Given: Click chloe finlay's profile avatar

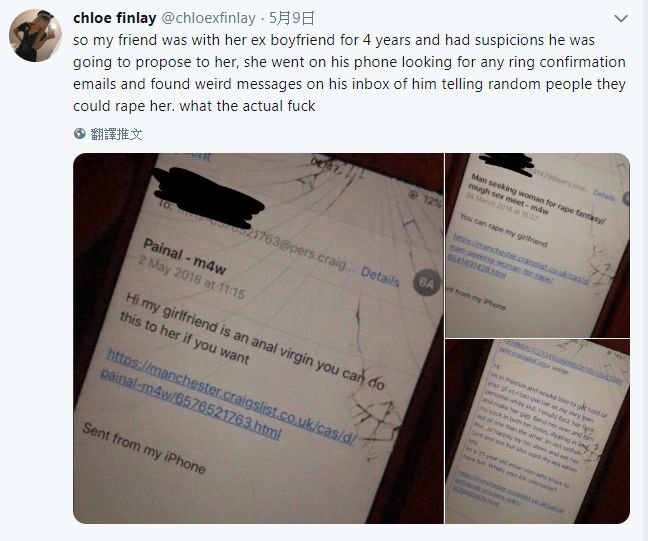Looking at the screenshot, I should click(35, 36).
